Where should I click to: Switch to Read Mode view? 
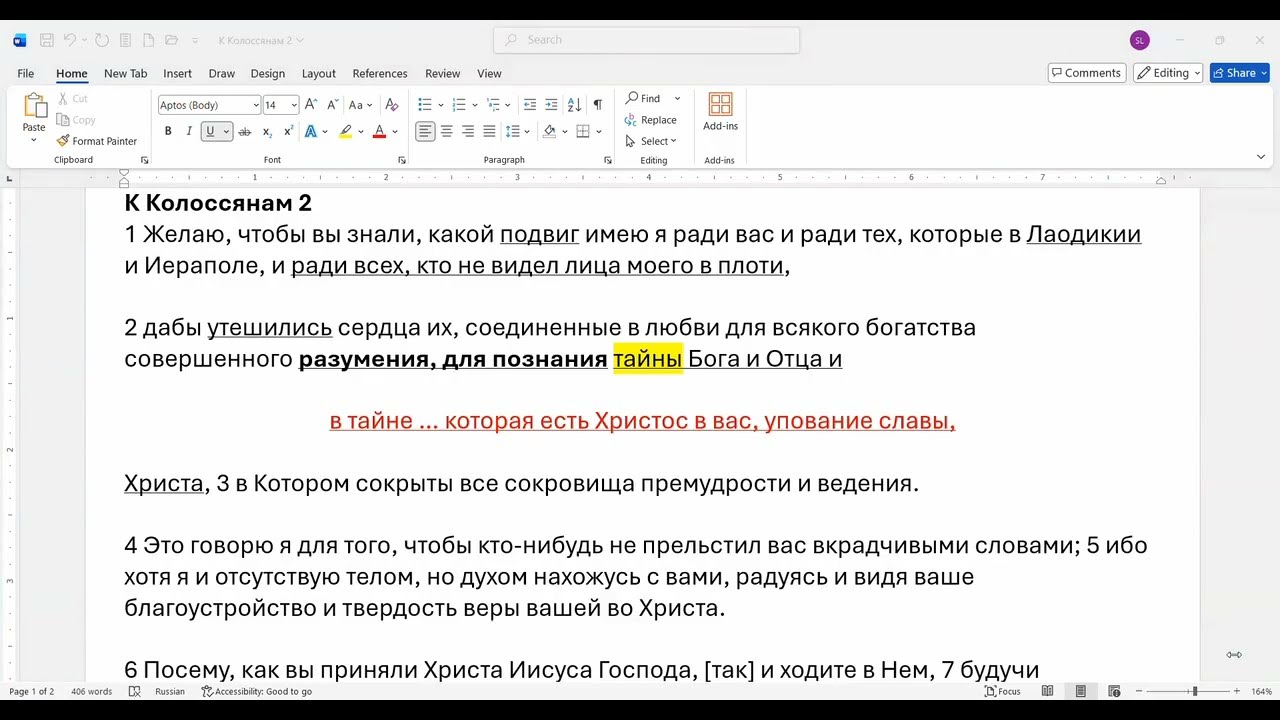(1047, 691)
